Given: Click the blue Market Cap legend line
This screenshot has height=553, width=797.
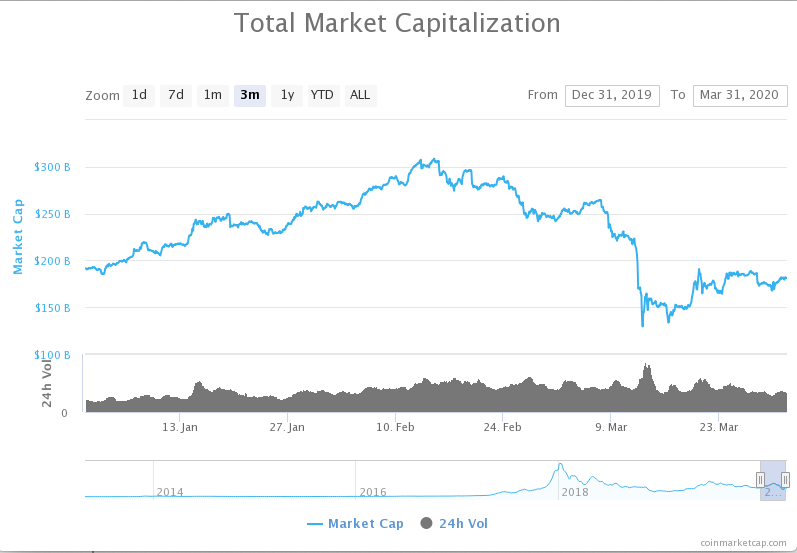Looking at the screenshot, I should pyautogui.click(x=315, y=524).
